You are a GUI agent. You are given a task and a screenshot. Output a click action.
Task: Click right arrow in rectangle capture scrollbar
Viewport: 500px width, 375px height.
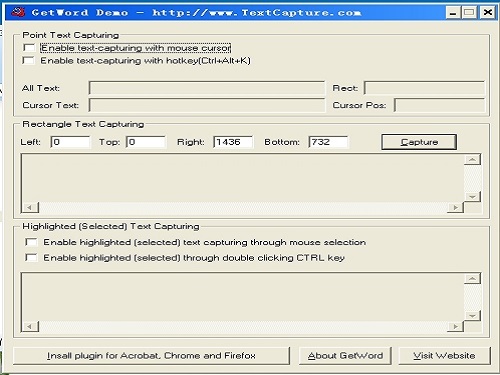pos(455,207)
